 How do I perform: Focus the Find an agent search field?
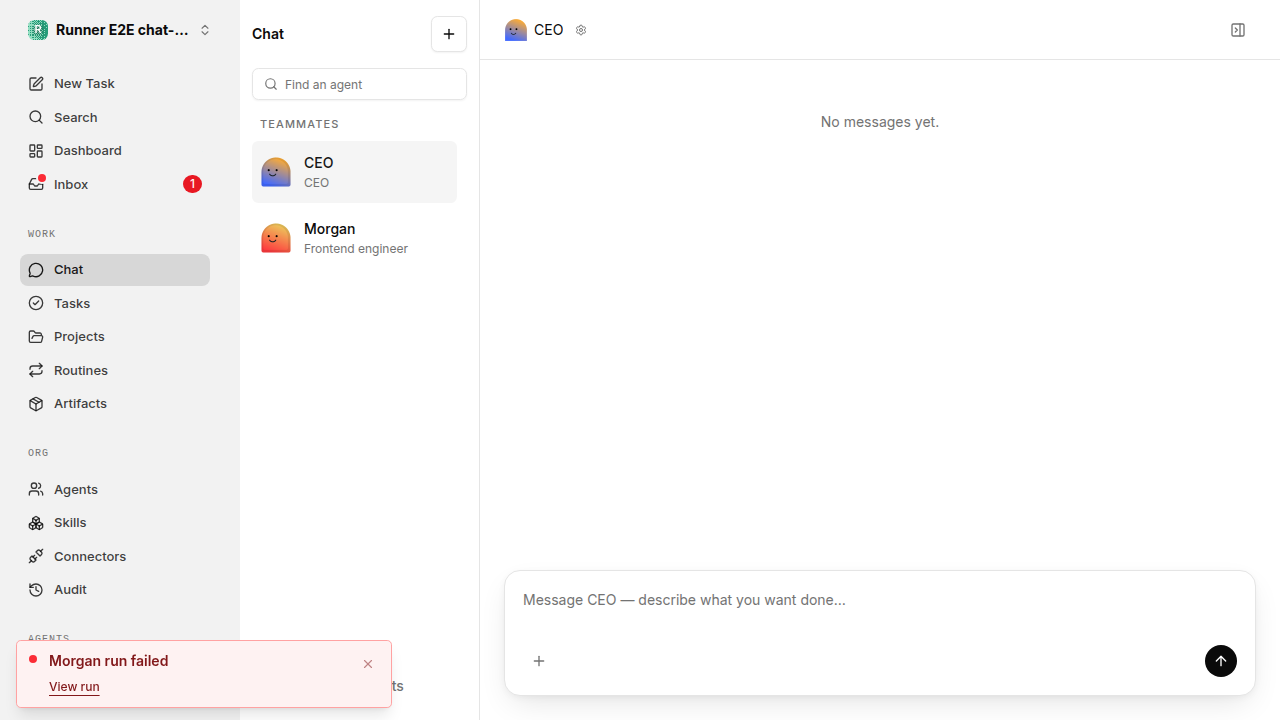(359, 84)
